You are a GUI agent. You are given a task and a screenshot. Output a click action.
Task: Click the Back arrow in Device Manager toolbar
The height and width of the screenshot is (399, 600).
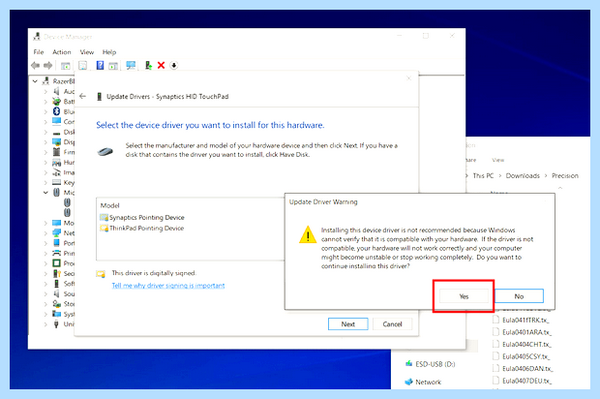pyautogui.click(x=35, y=65)
